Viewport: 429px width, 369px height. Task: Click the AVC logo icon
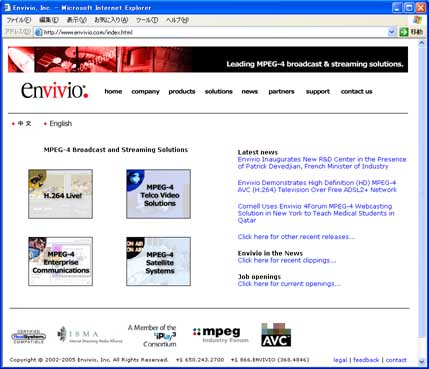coord(276,335)
